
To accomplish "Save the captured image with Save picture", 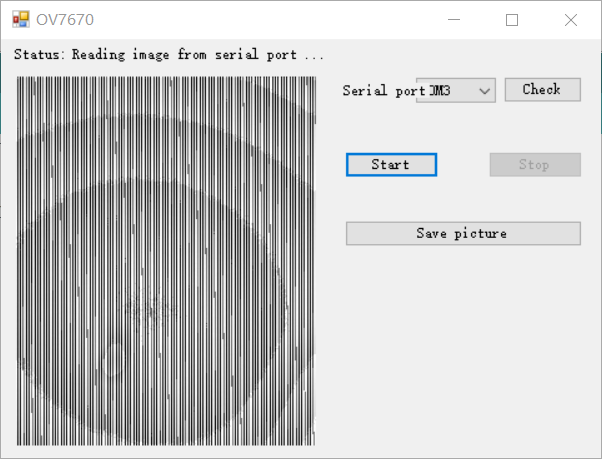I will point(462,233).
